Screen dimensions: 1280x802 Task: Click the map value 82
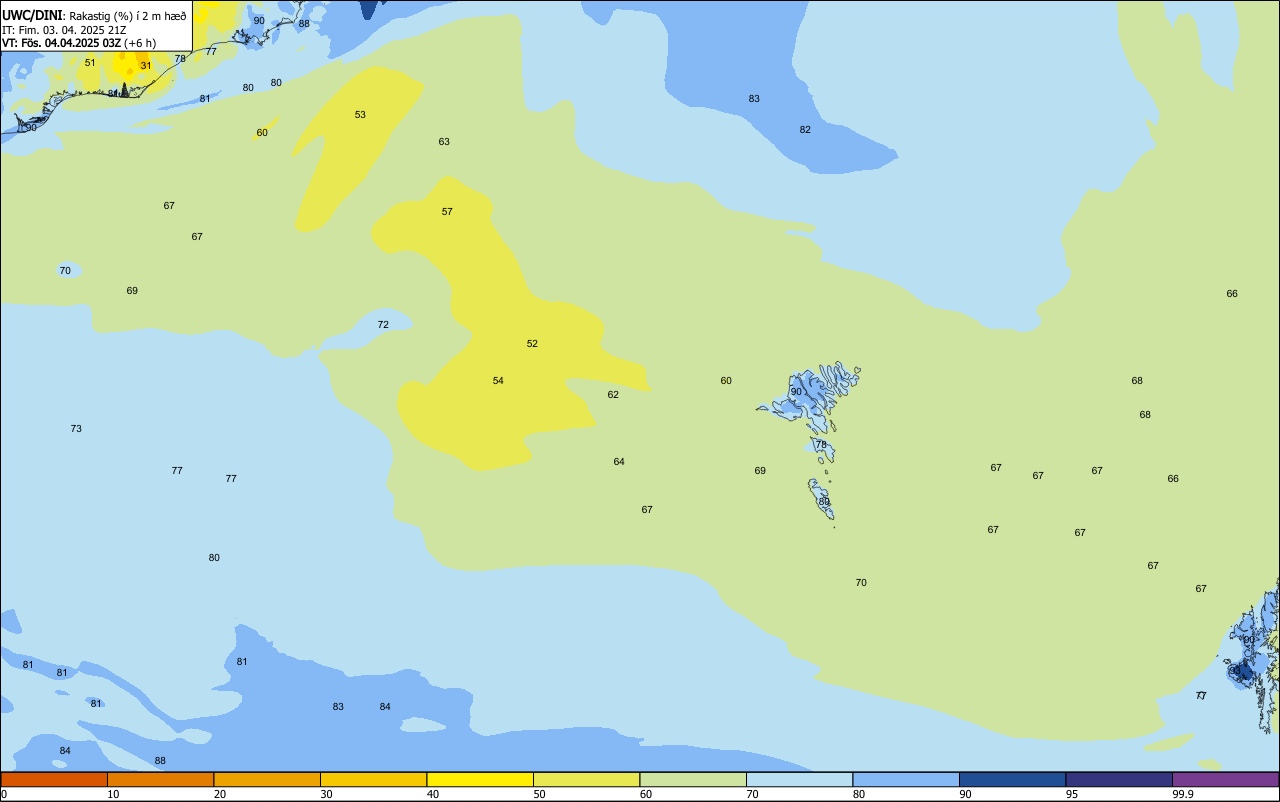click(x=805, y=130)
